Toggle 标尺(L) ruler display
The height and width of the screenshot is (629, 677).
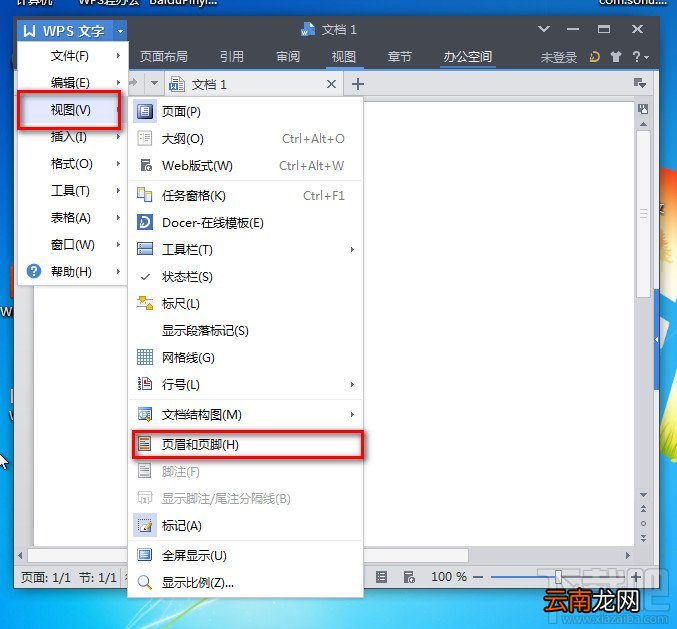point(245,303)
